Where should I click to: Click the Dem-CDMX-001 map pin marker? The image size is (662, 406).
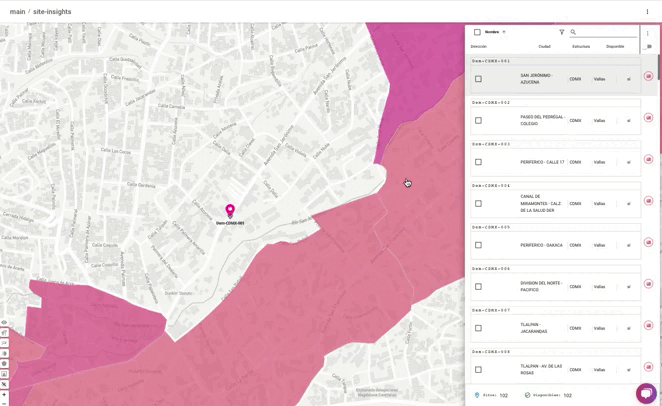230,211
